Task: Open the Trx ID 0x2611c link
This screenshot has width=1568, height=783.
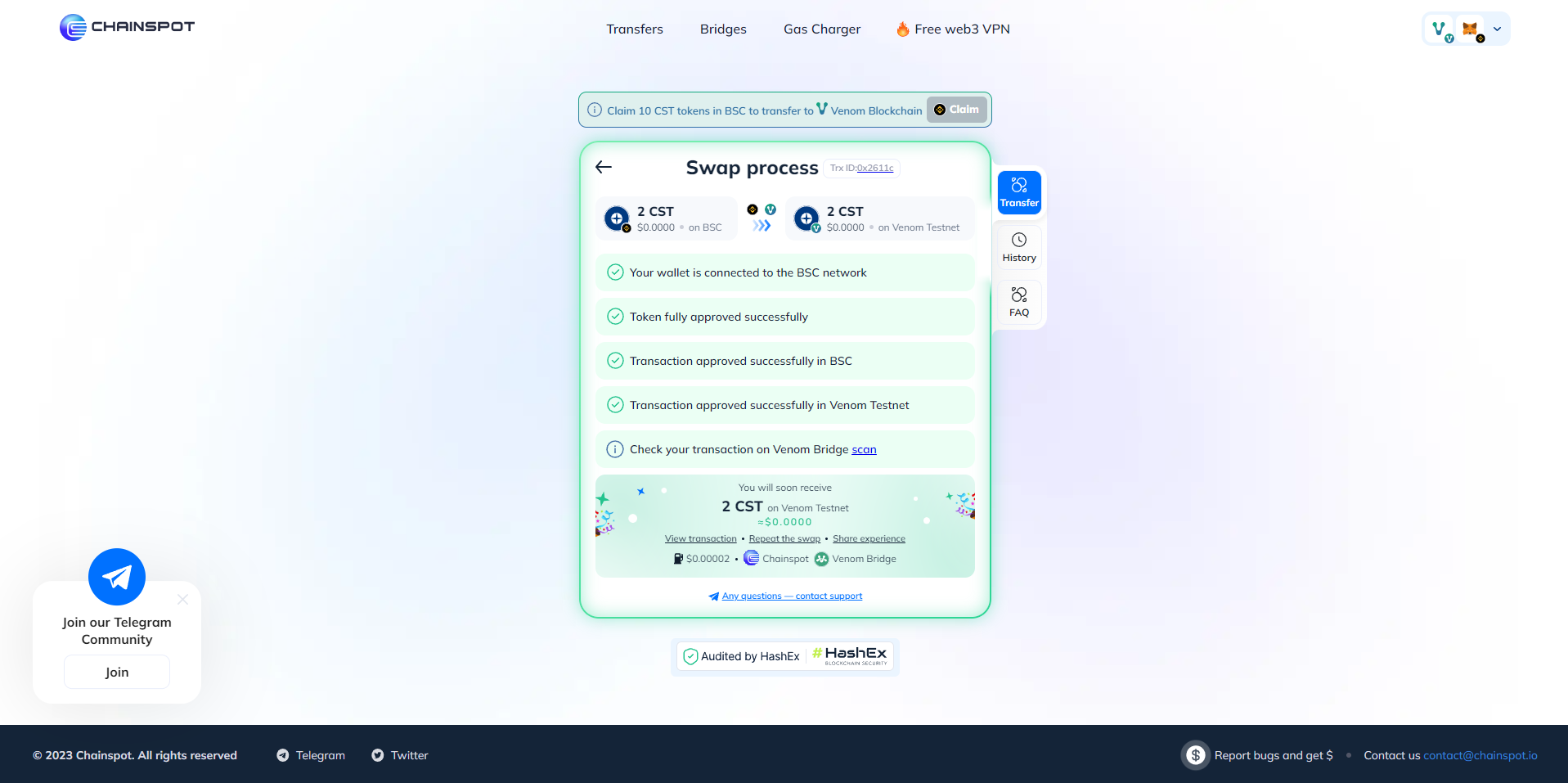Action: tap(874, 169)
